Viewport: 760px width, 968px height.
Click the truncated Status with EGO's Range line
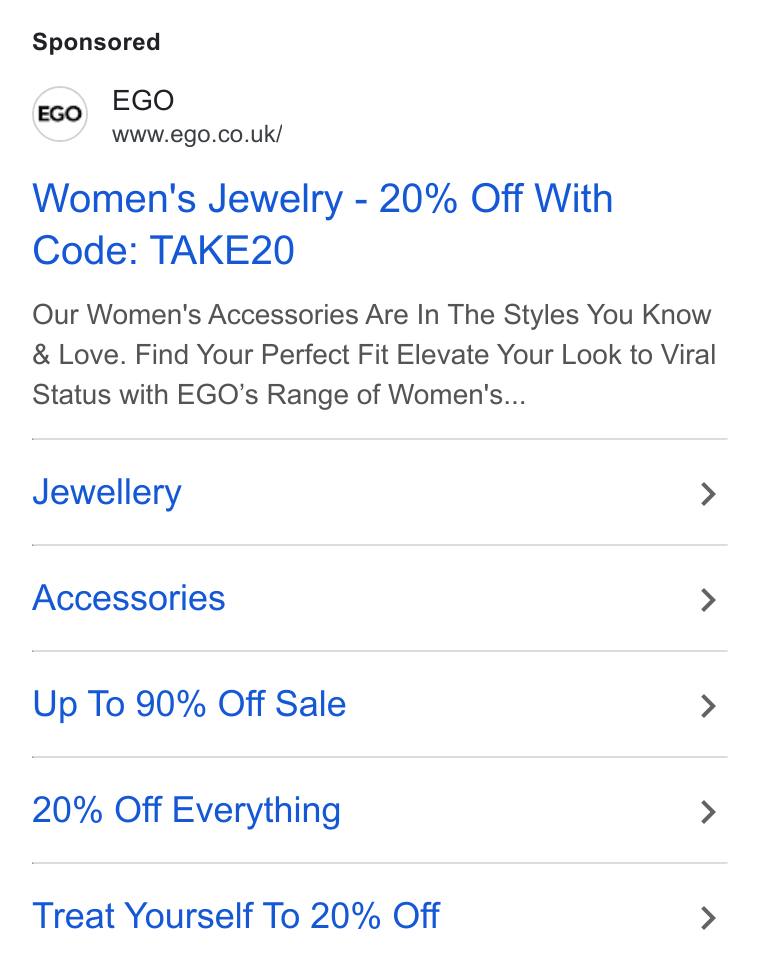coord(279,395)
